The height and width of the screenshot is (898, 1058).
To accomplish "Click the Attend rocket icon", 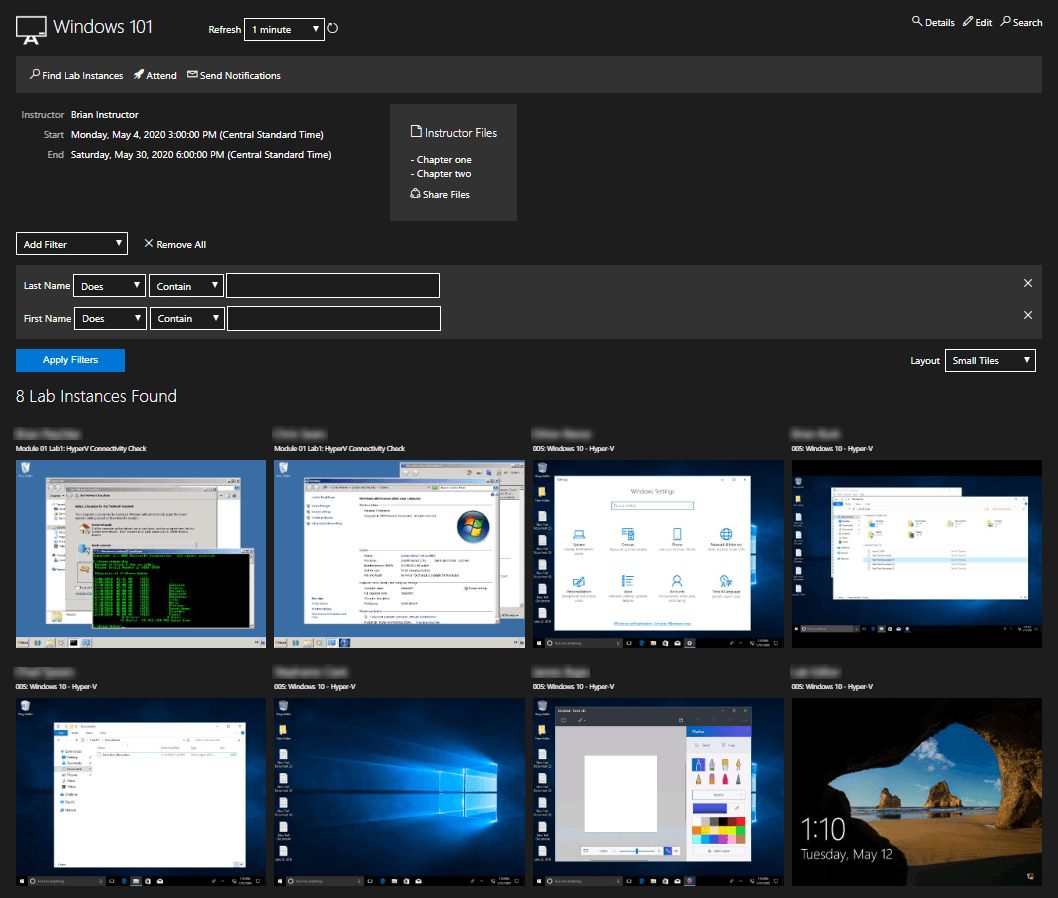I will tap(139, 75).
